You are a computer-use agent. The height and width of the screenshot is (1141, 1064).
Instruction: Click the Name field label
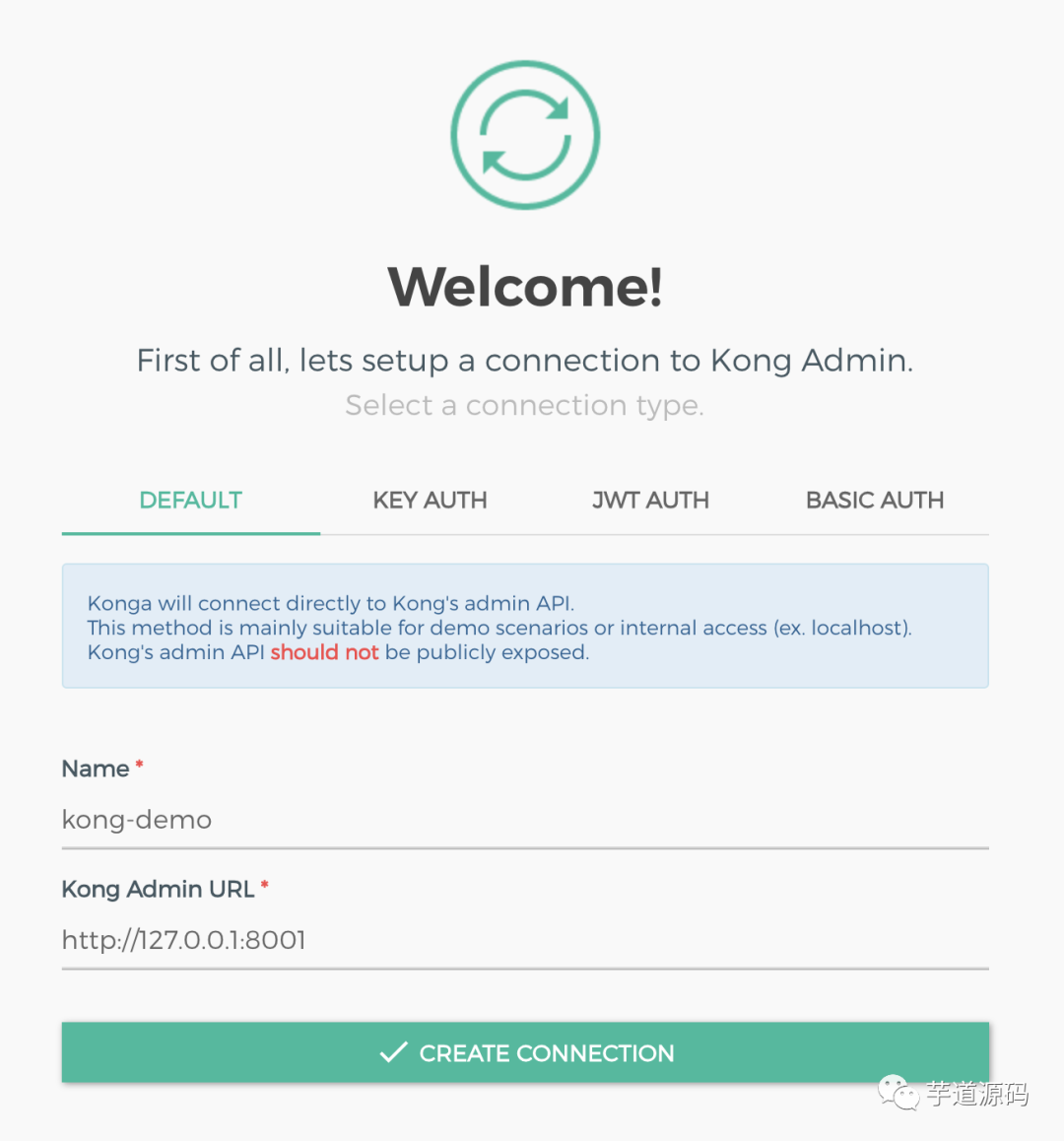tap(96, 769)
